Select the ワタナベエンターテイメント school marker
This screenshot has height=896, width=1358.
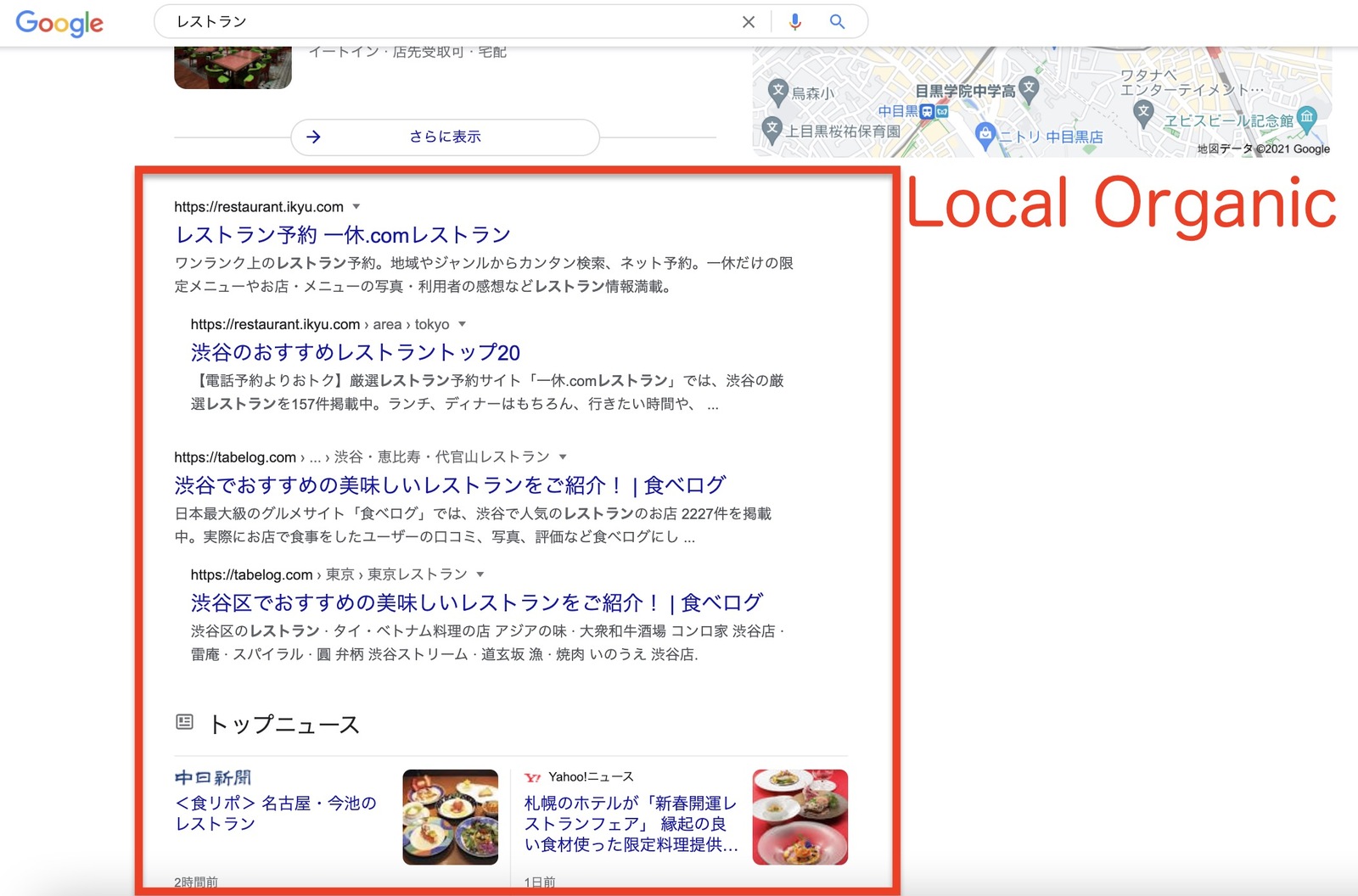1143,112
